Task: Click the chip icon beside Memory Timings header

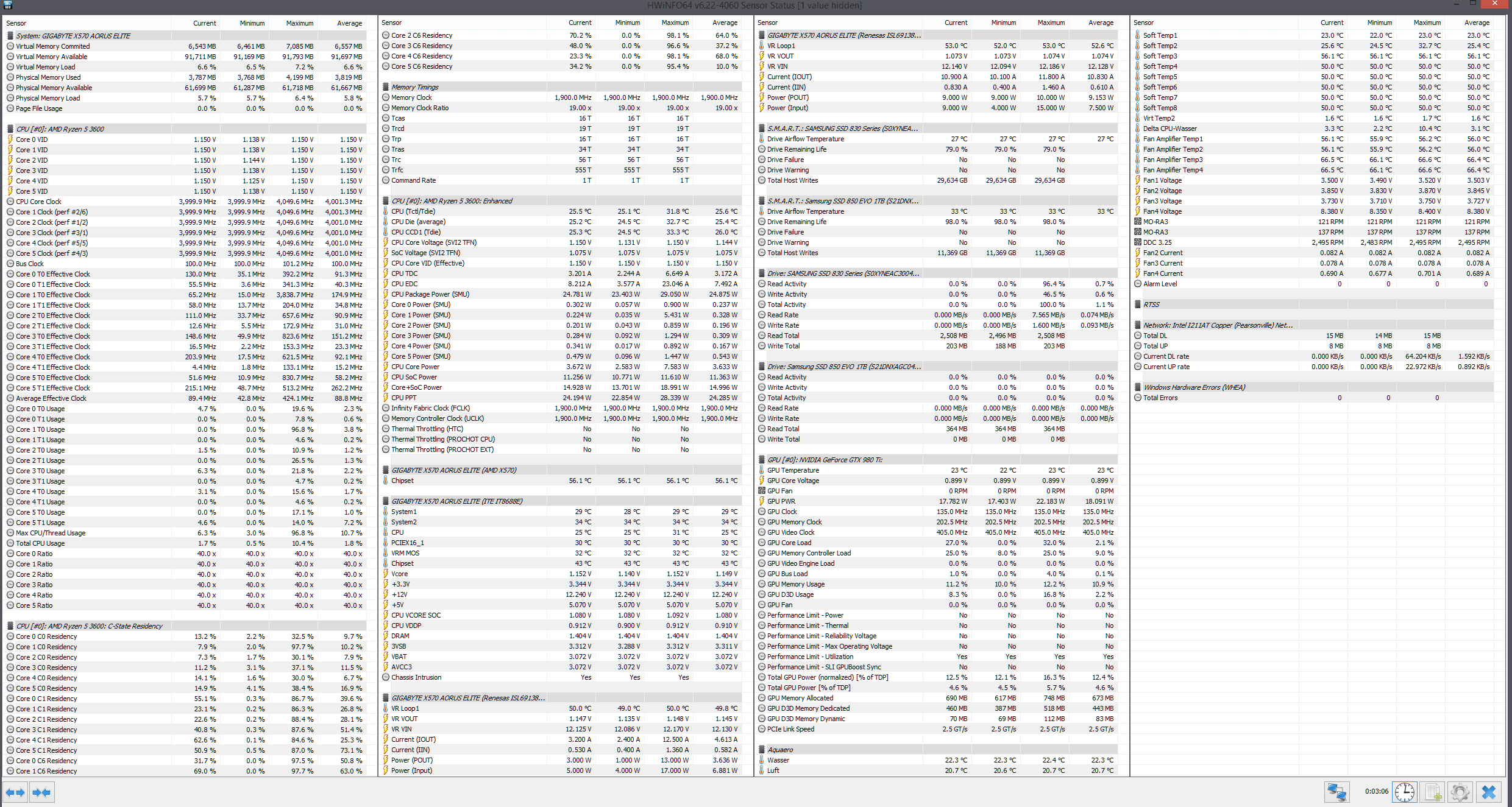Action: pyautogui.click(x=386, y=87)
